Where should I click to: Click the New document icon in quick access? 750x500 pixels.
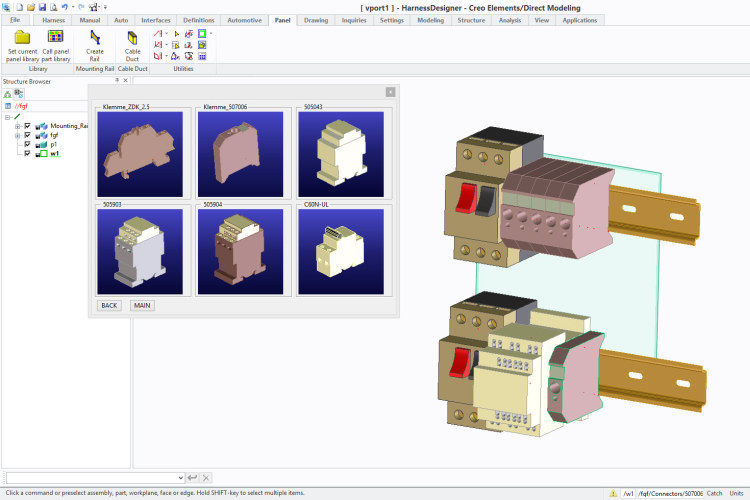click(x=20, y=7)
